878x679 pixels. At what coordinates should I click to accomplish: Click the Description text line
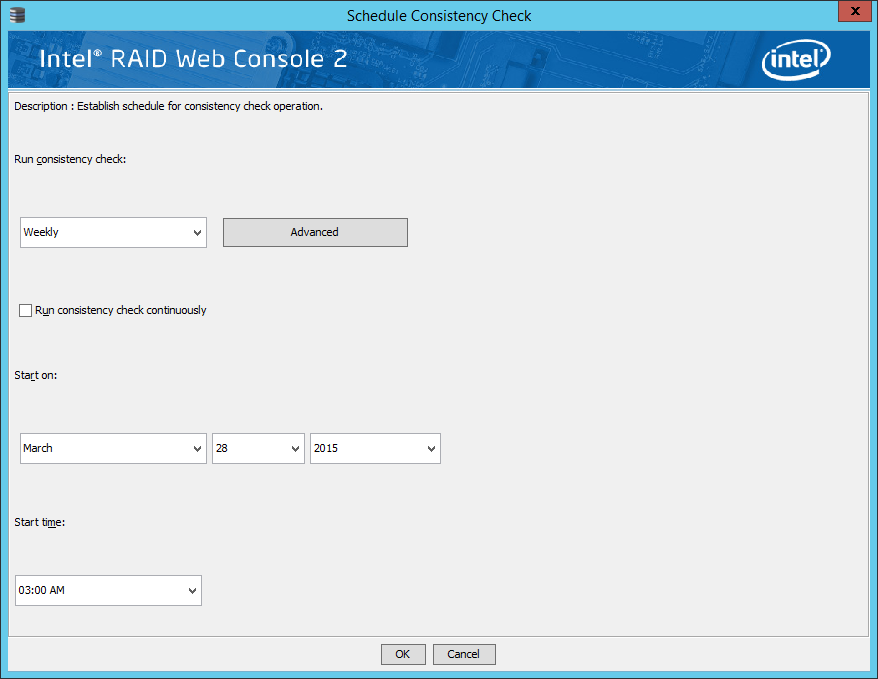click(169, 106)
